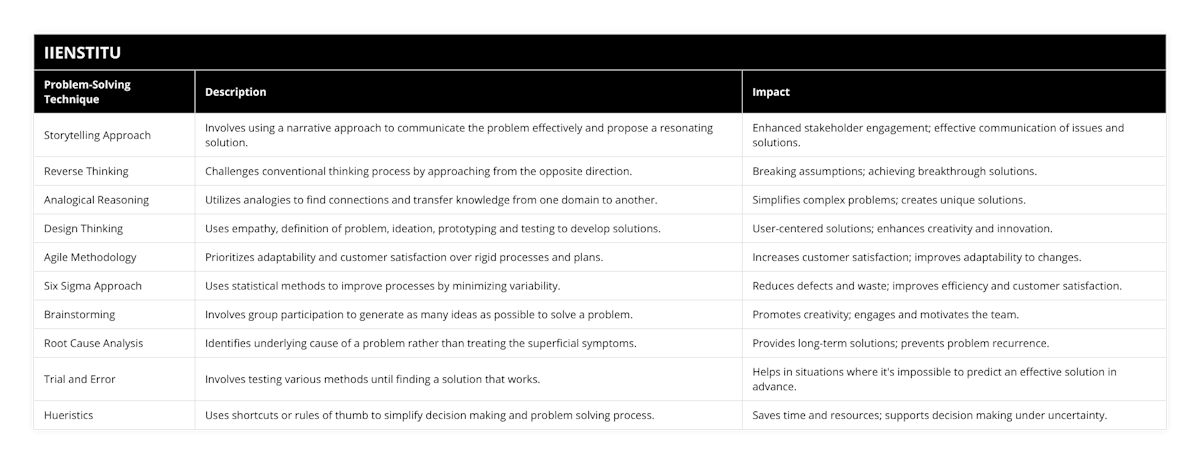
Task: Click the Design Thinking description text
Action: point(432,228)
